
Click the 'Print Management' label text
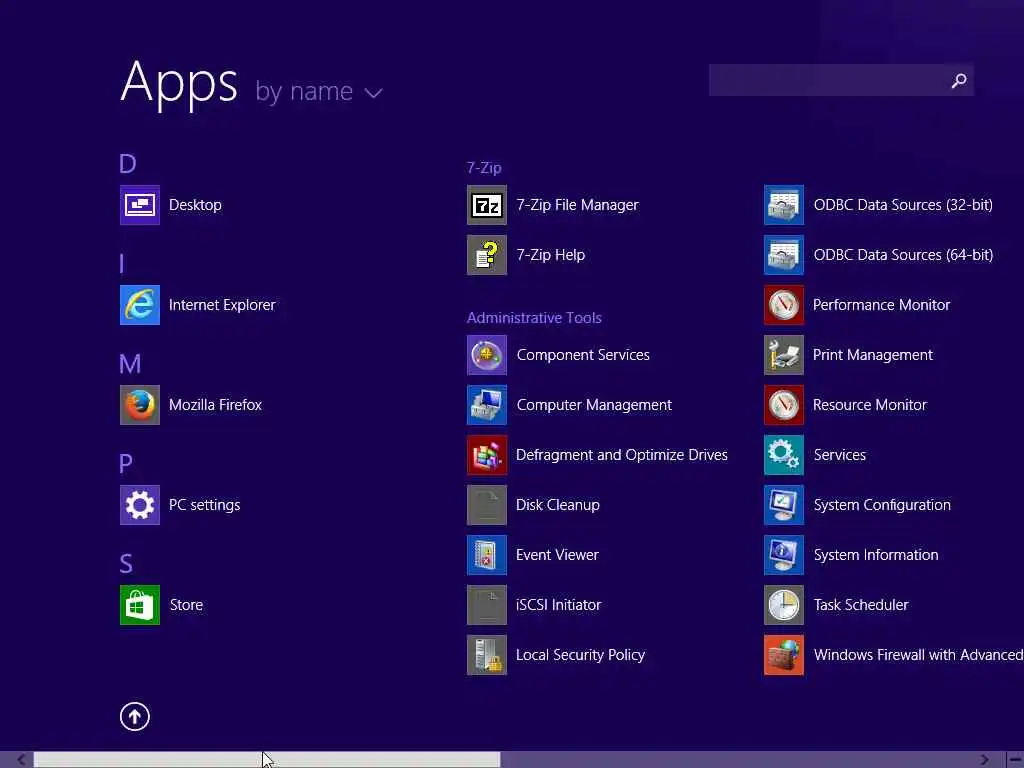coord(872,355)
